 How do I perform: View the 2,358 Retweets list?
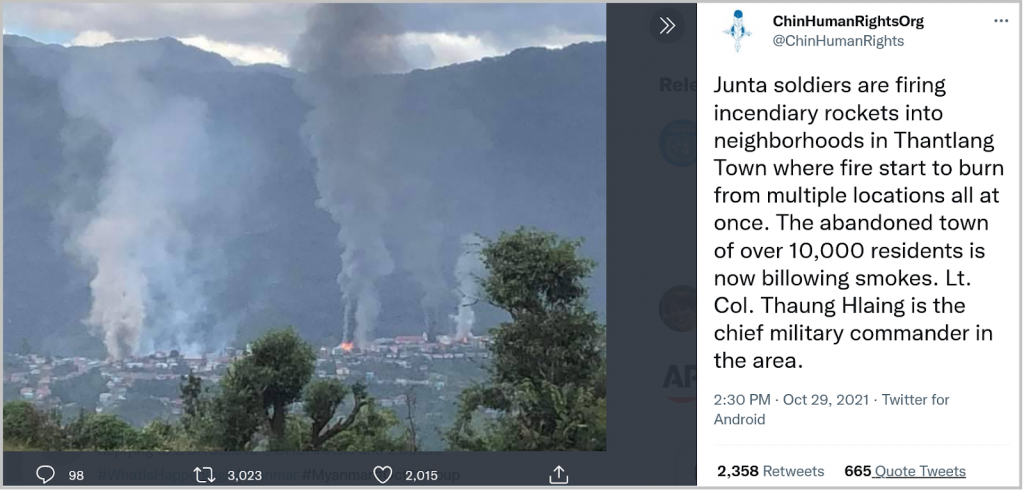tap(771, 471)
